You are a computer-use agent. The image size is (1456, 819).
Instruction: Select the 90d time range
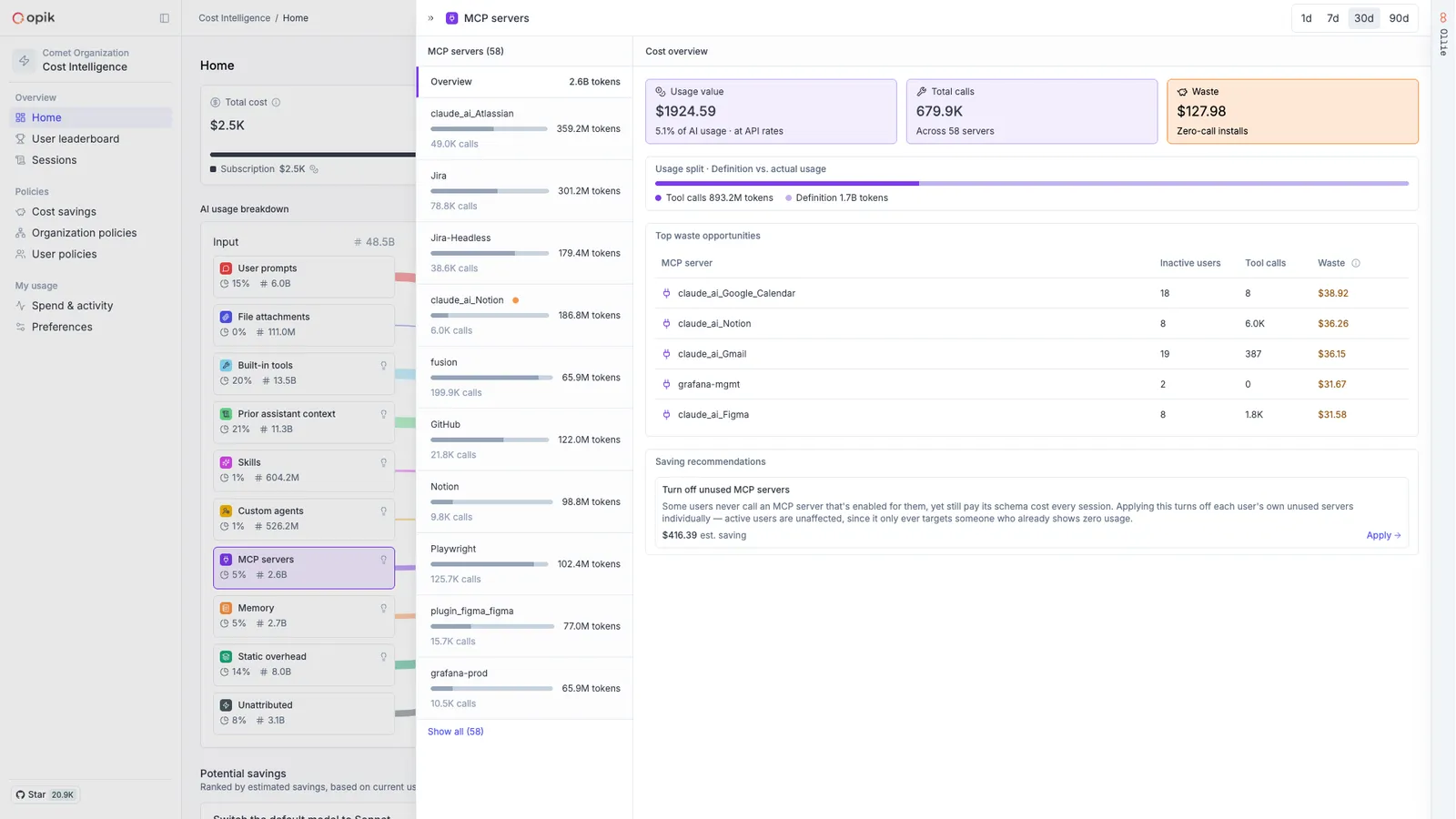click(1400, 18)
